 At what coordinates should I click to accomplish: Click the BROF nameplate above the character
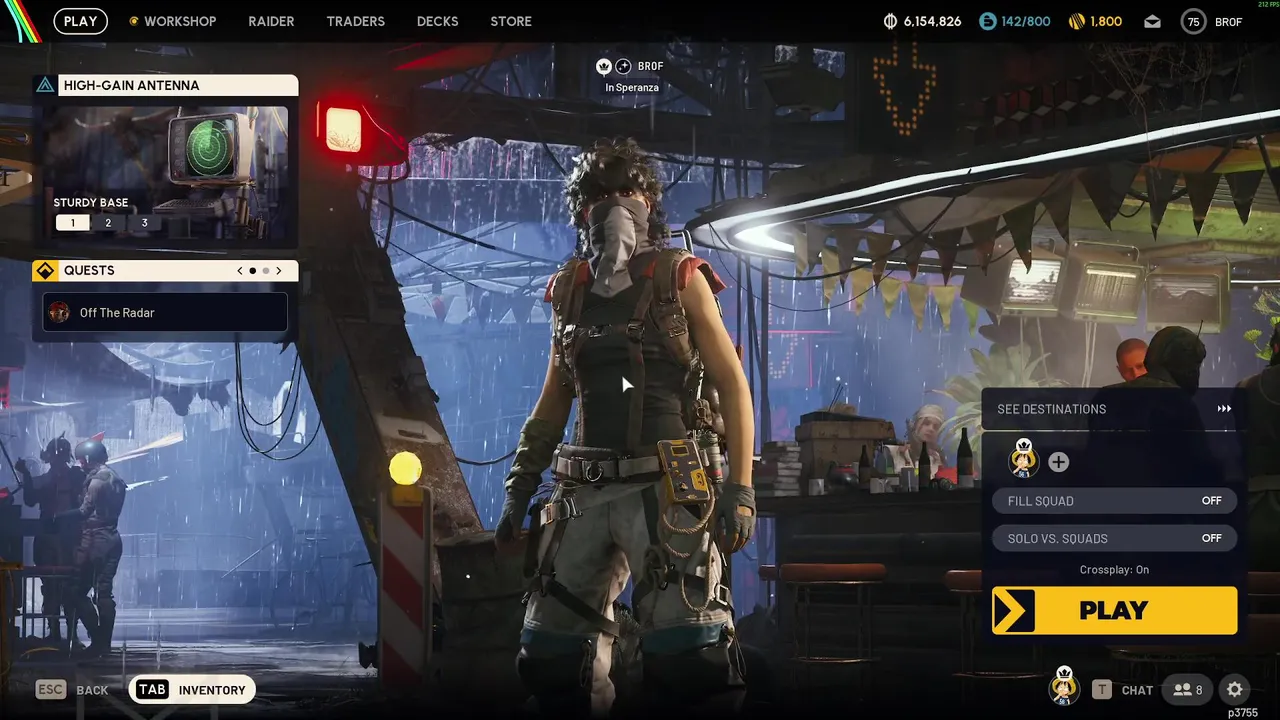(x=650, y=66)
